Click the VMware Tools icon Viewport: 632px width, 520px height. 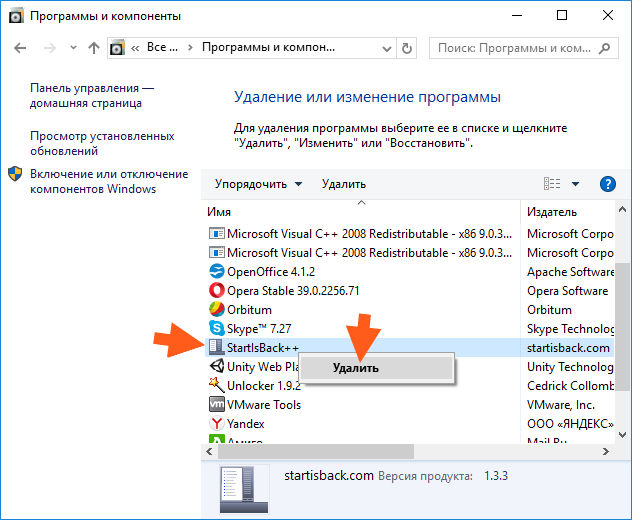click(216, 404)
